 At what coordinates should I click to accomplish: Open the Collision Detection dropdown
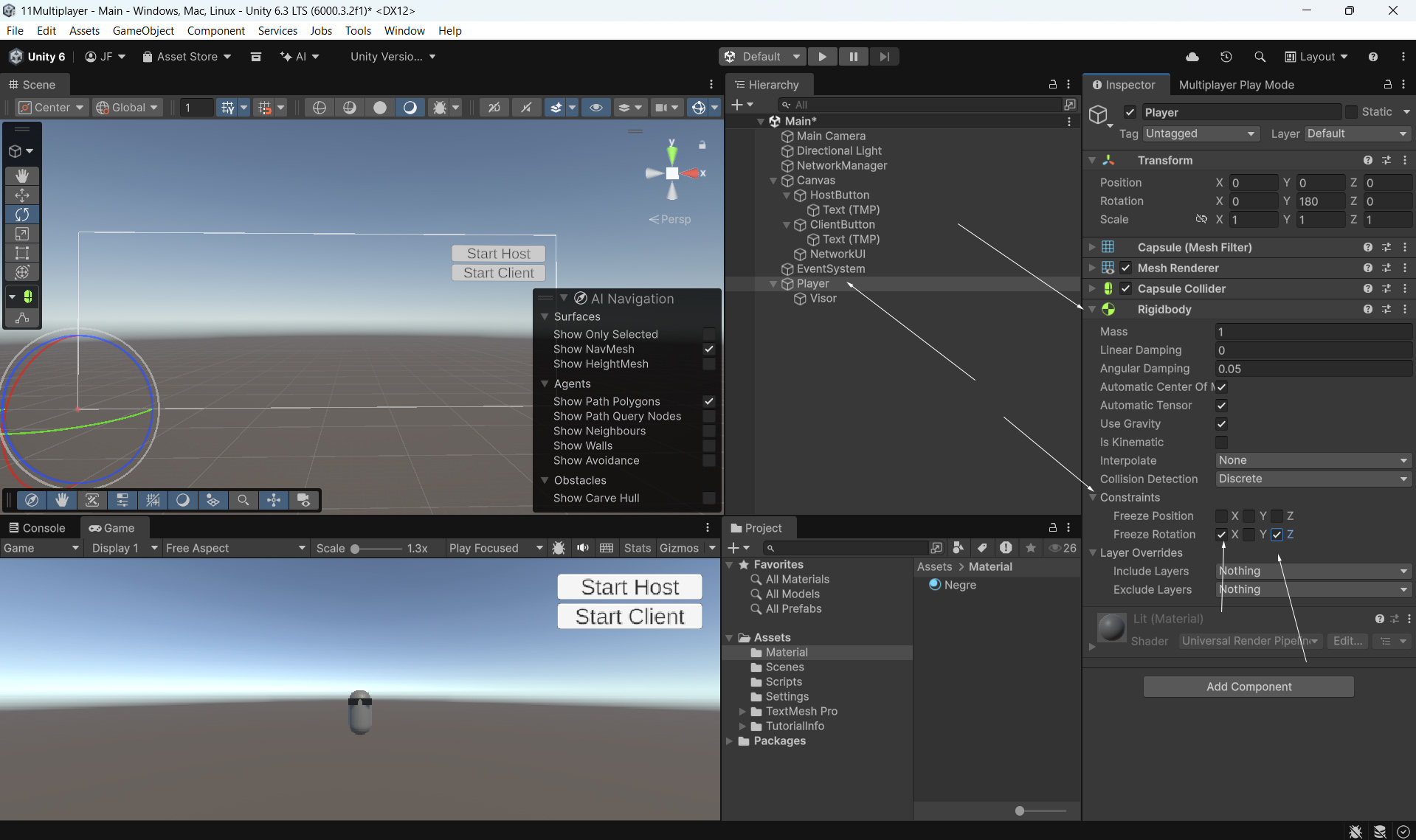(1312, 479)
